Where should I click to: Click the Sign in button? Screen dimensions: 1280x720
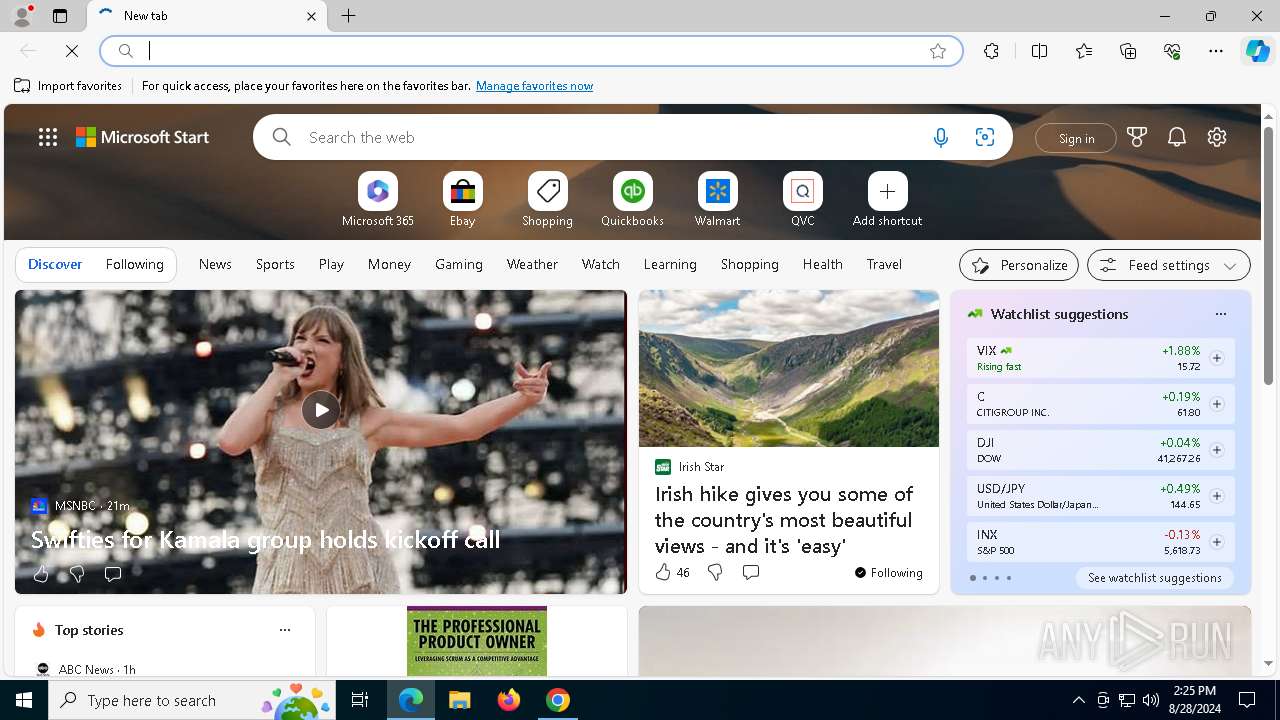tap(1076, 138)
